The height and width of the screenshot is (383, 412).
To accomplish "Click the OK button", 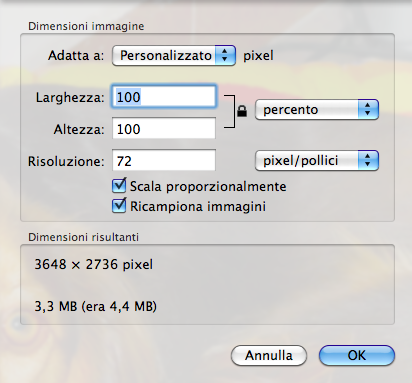I will coord(357,355).
